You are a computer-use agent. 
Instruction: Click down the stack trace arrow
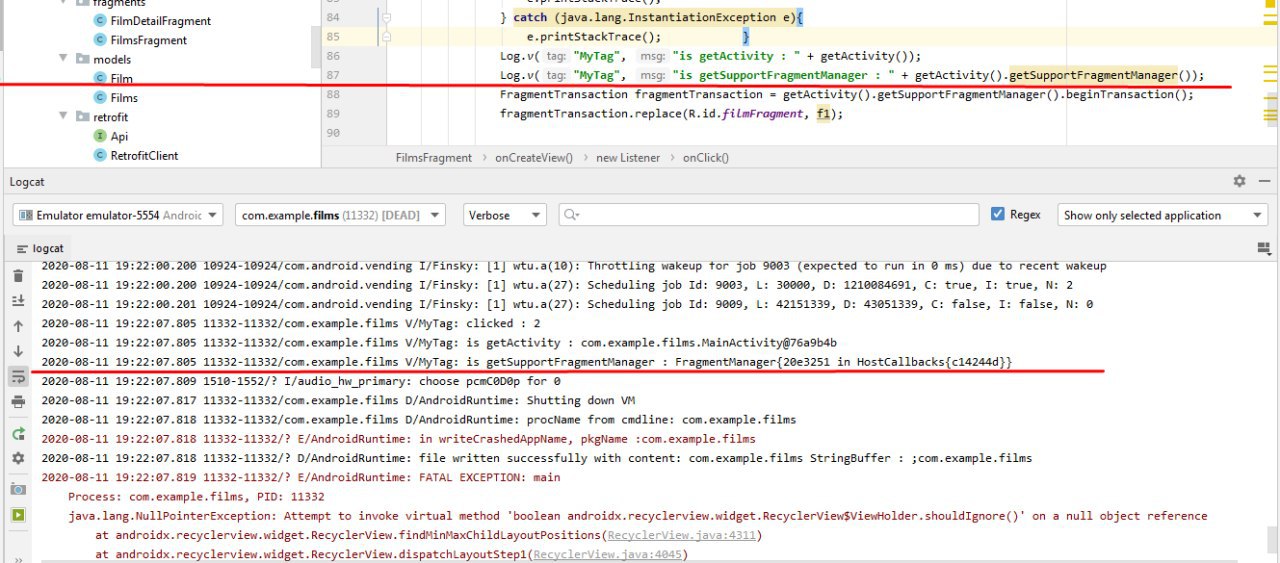pos(18,351)
